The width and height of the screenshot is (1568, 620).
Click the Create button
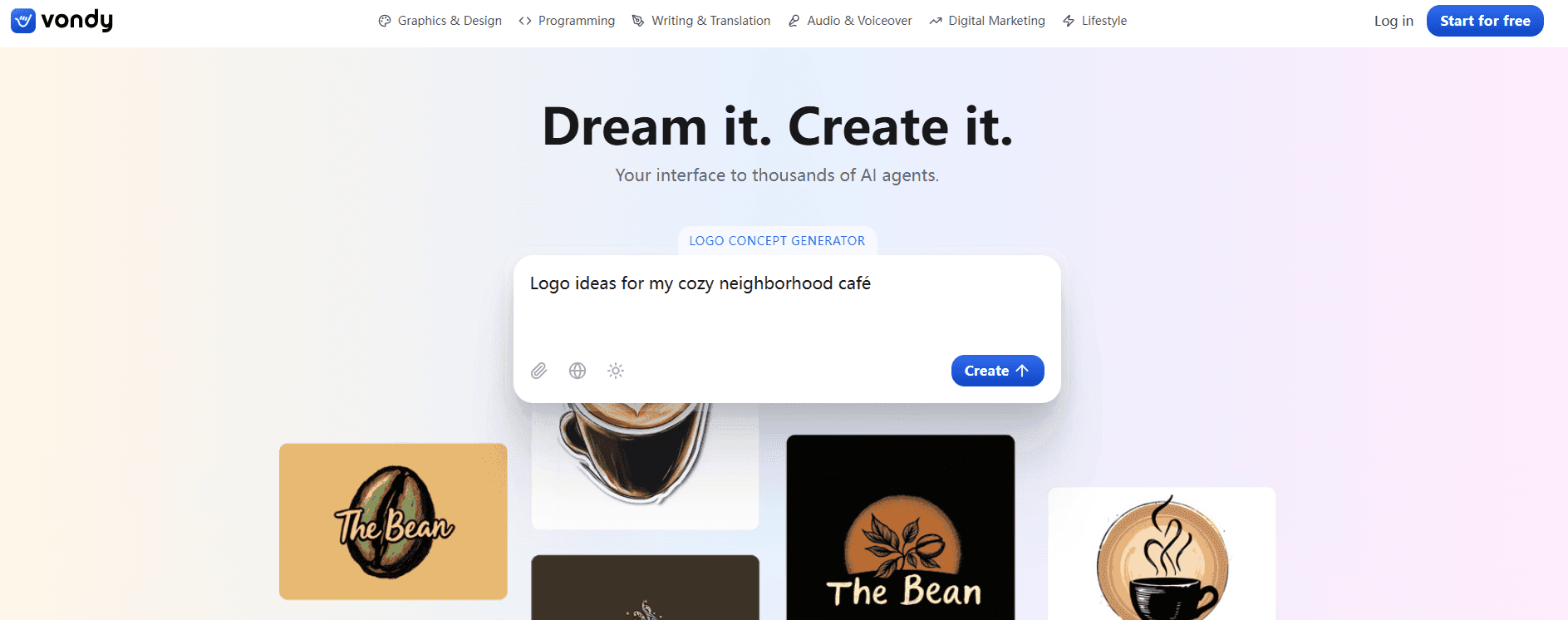997,371
